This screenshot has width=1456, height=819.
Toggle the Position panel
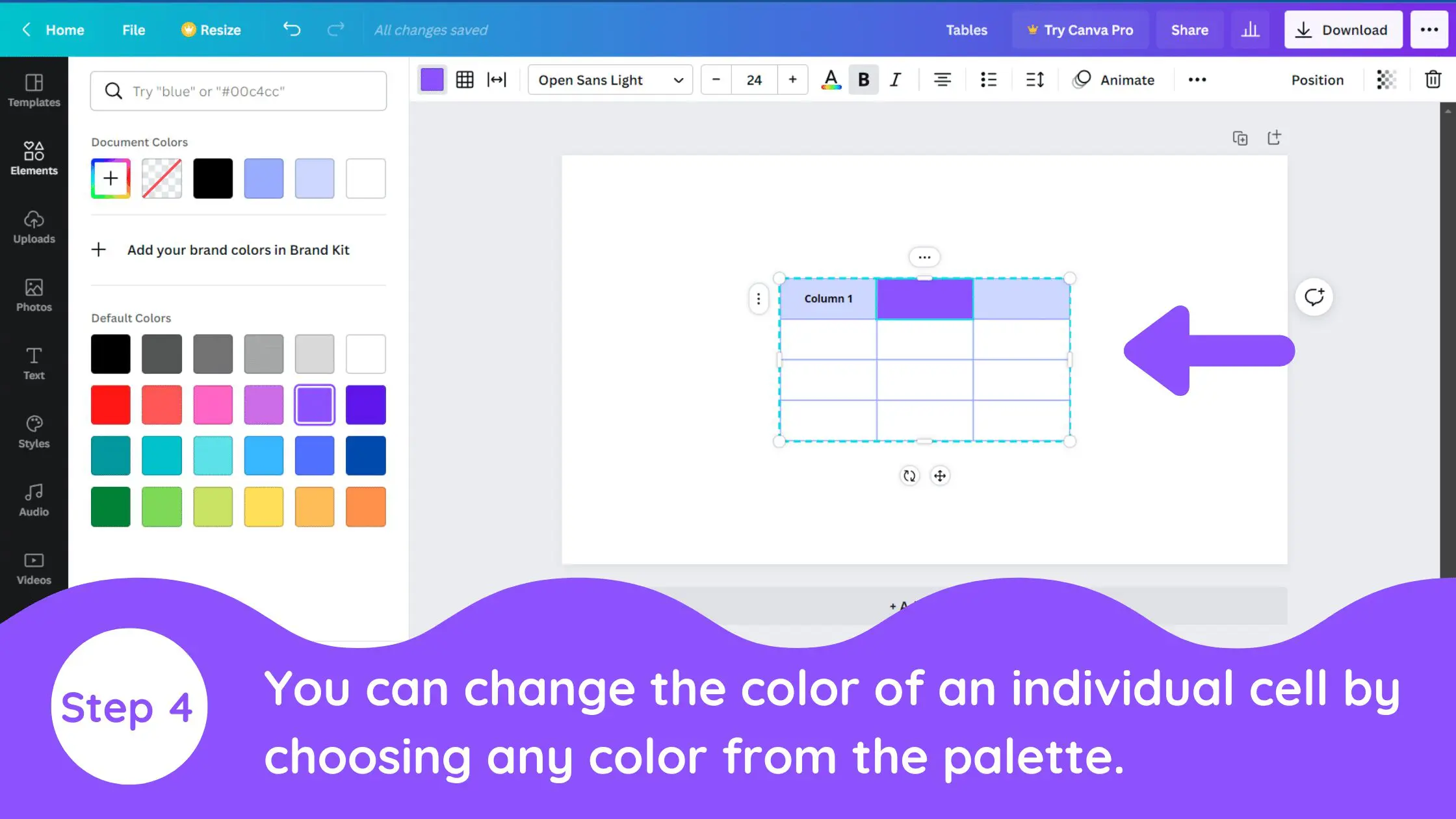pos(1317,79)
